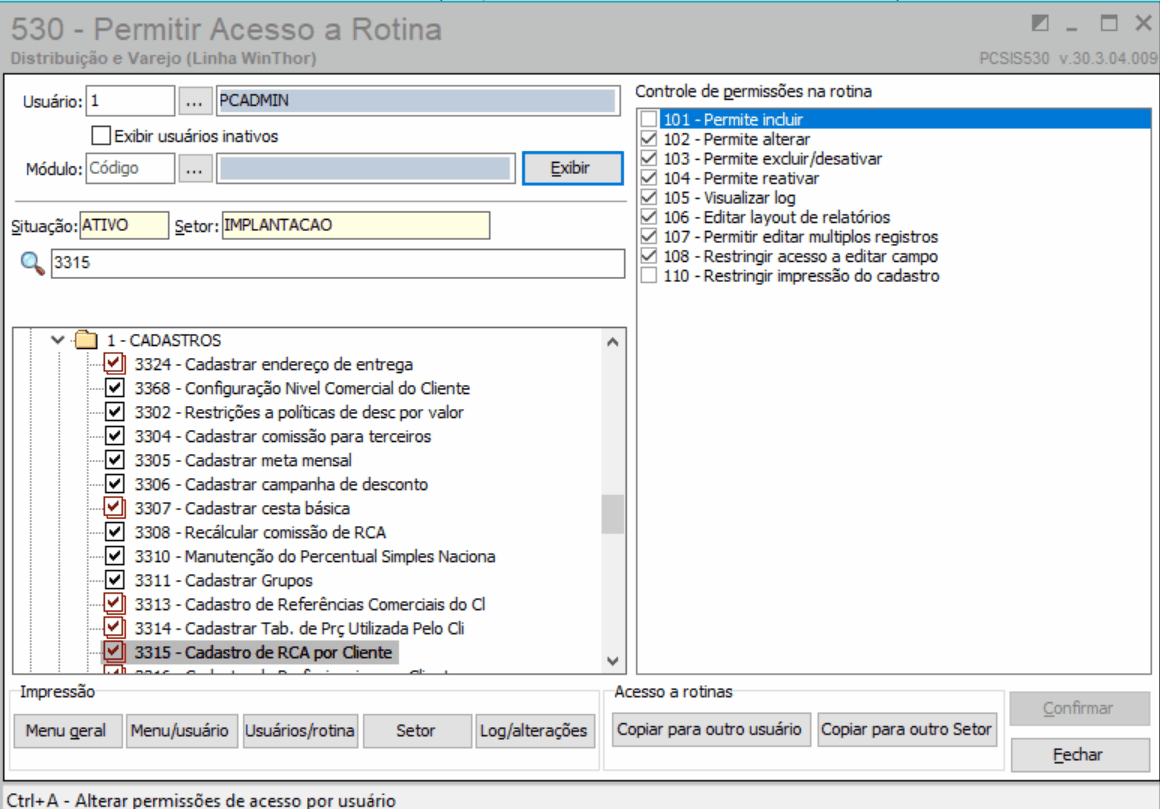Screen dimensions: 1160x809
Task: Click the Exibir button
Action: coord(572,169)
